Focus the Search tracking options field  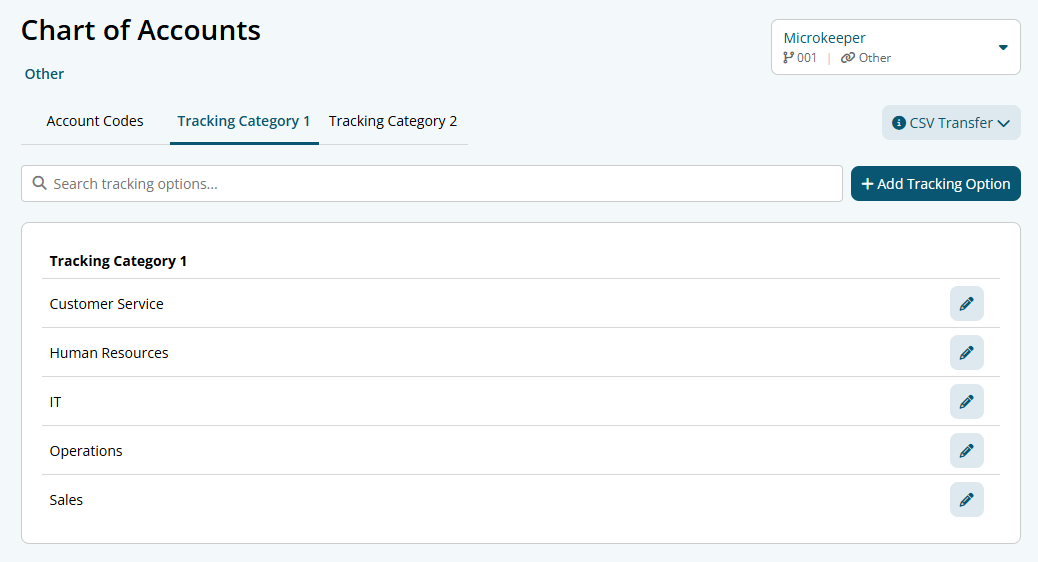click(x=440, y=184)
